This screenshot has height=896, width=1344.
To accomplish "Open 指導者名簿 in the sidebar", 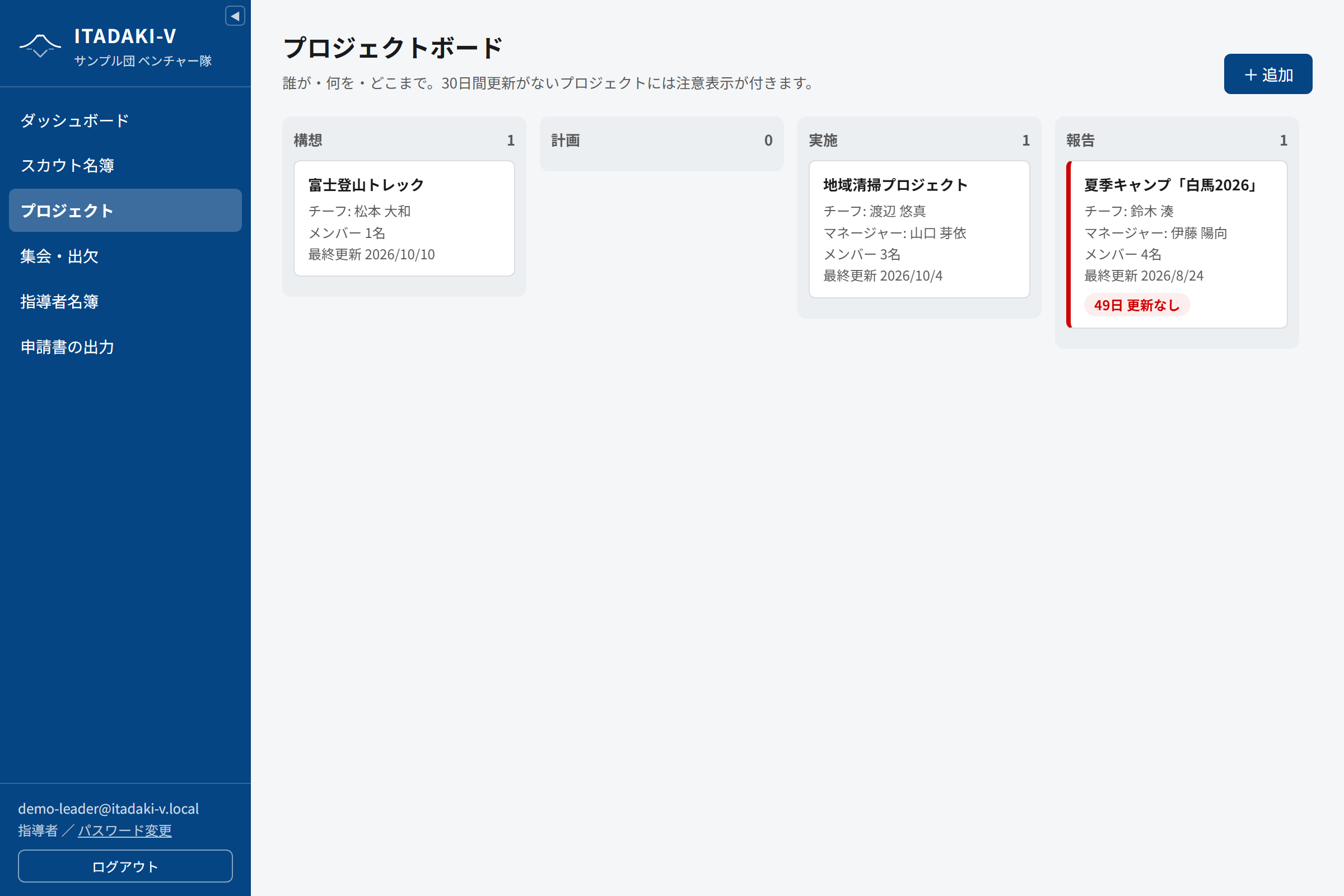I will [125, 301].
